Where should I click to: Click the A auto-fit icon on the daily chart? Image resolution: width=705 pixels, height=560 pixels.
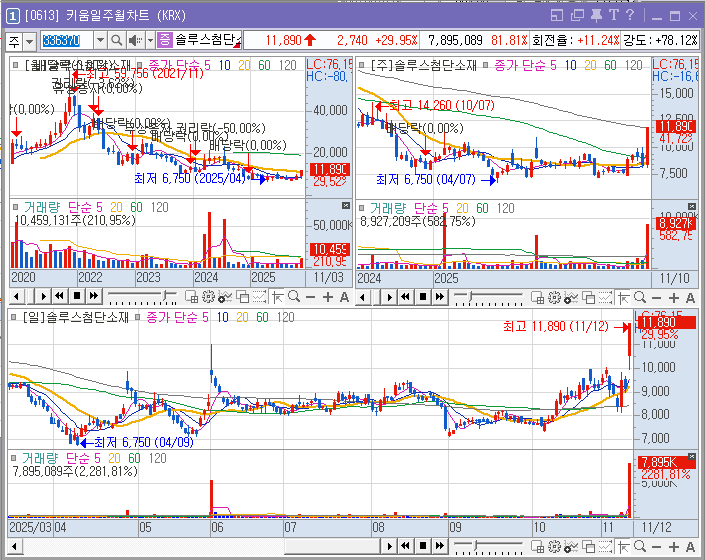coord(691,547)
